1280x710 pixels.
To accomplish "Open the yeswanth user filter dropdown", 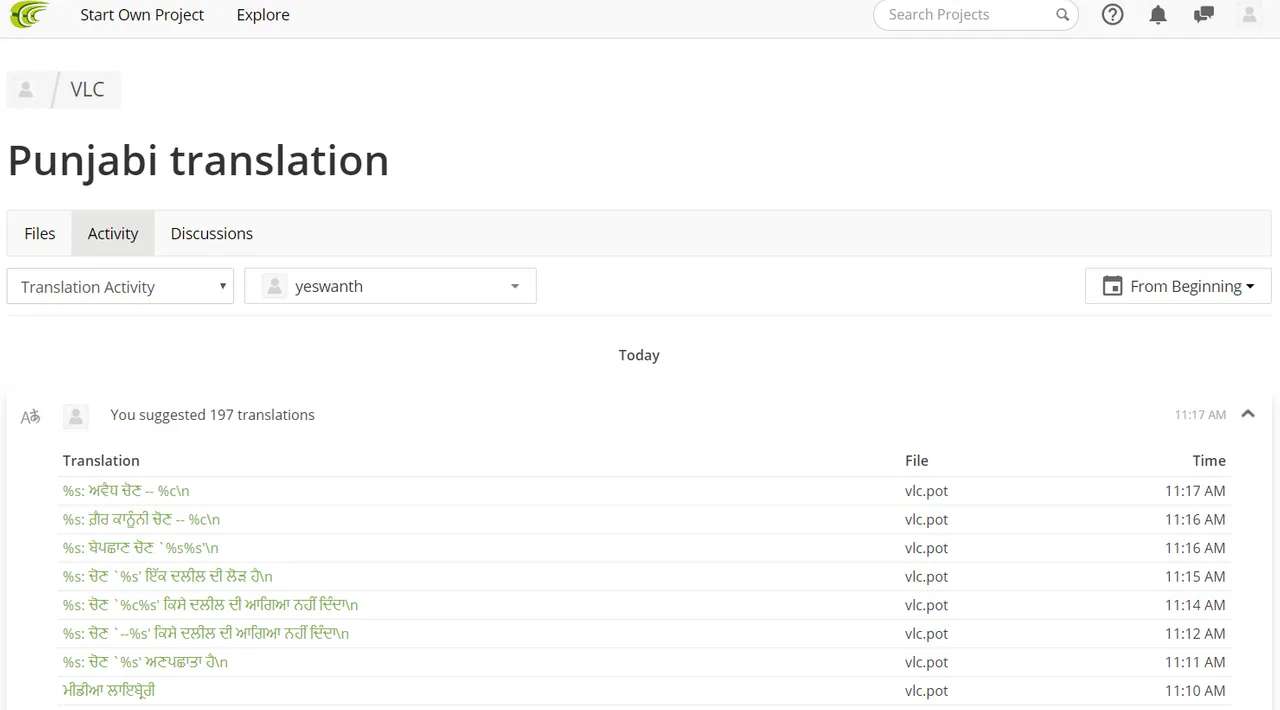I will point(390,286).
